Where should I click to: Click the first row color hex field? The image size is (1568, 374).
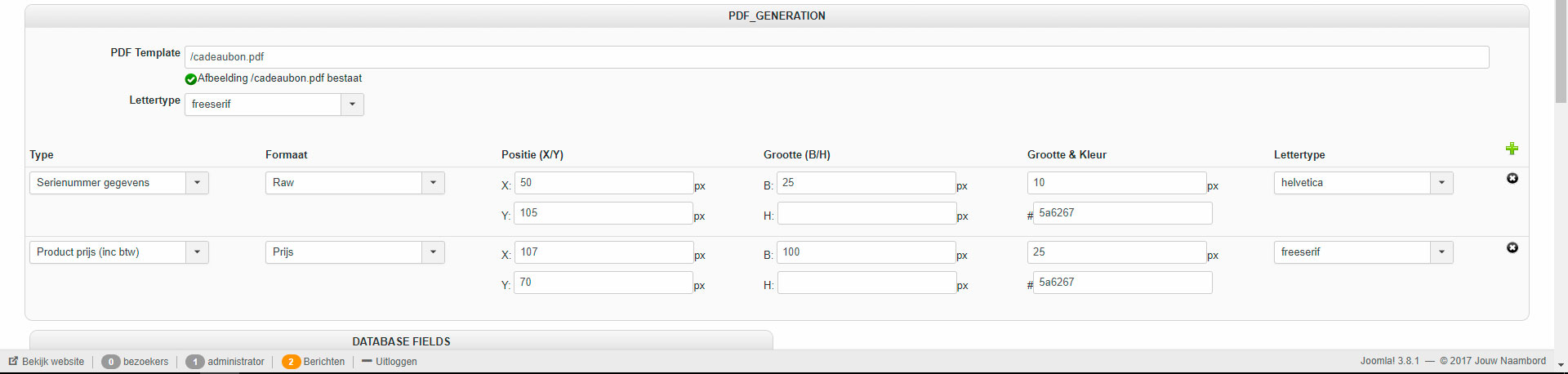(1122, 213)
